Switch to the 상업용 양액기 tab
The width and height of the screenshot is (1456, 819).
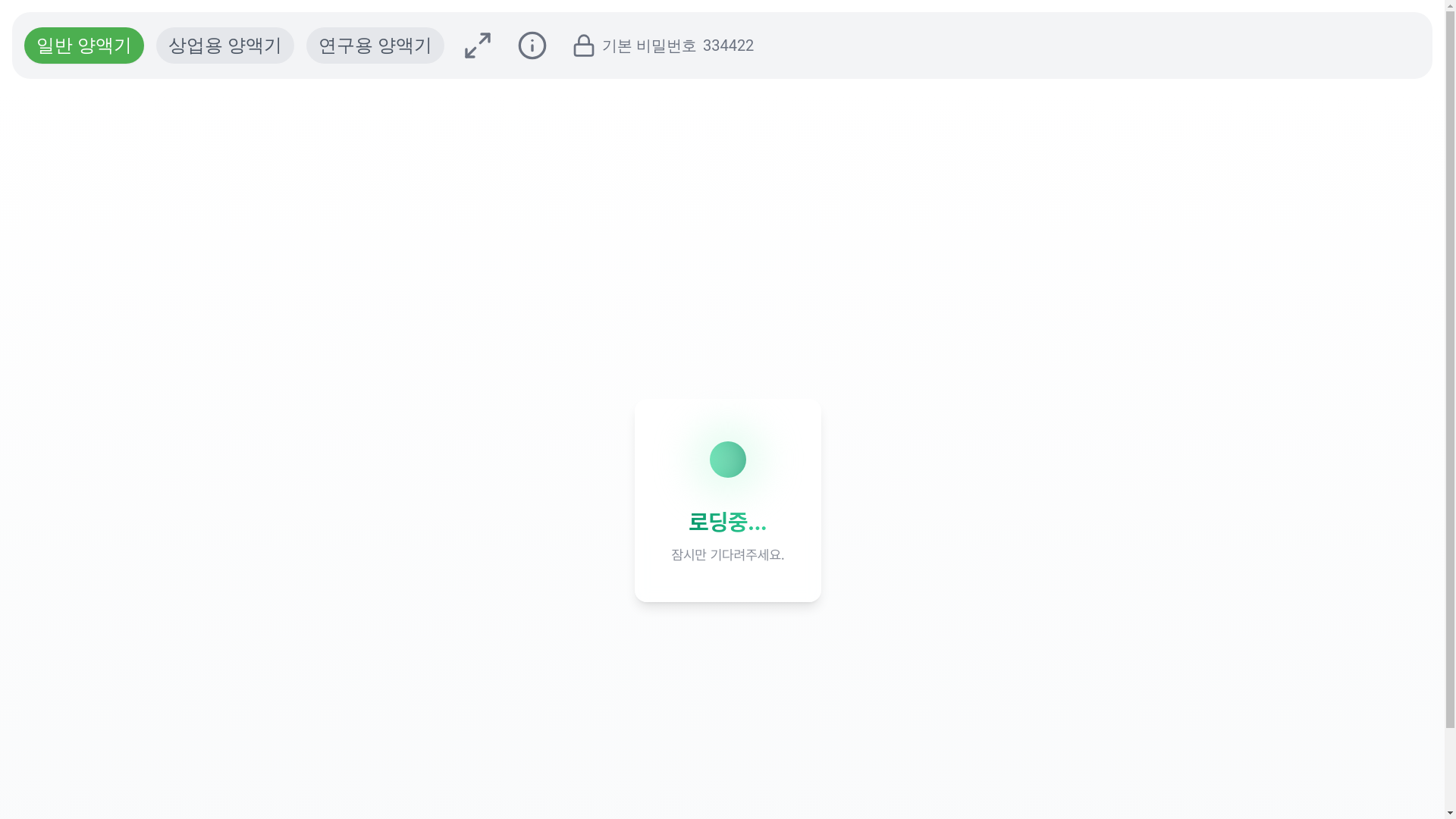pos(225,45)
